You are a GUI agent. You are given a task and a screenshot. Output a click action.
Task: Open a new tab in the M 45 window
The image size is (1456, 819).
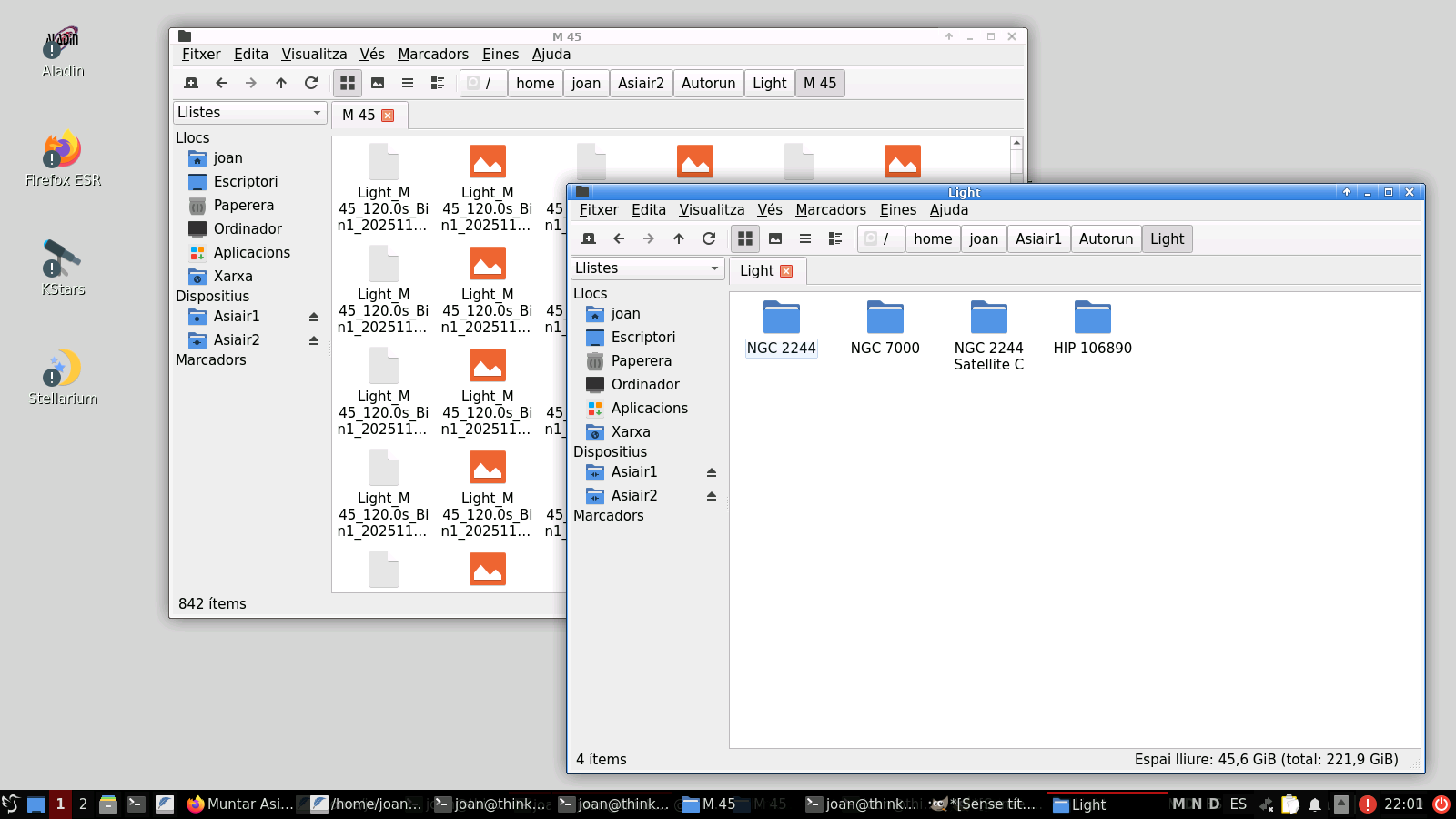click(191, 83)
